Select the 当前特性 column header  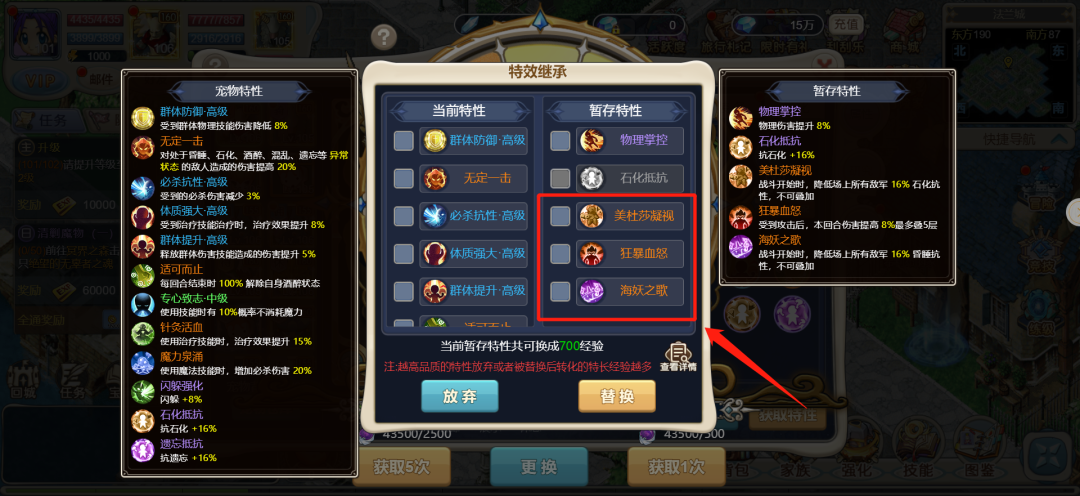click(x=459, y=110)
